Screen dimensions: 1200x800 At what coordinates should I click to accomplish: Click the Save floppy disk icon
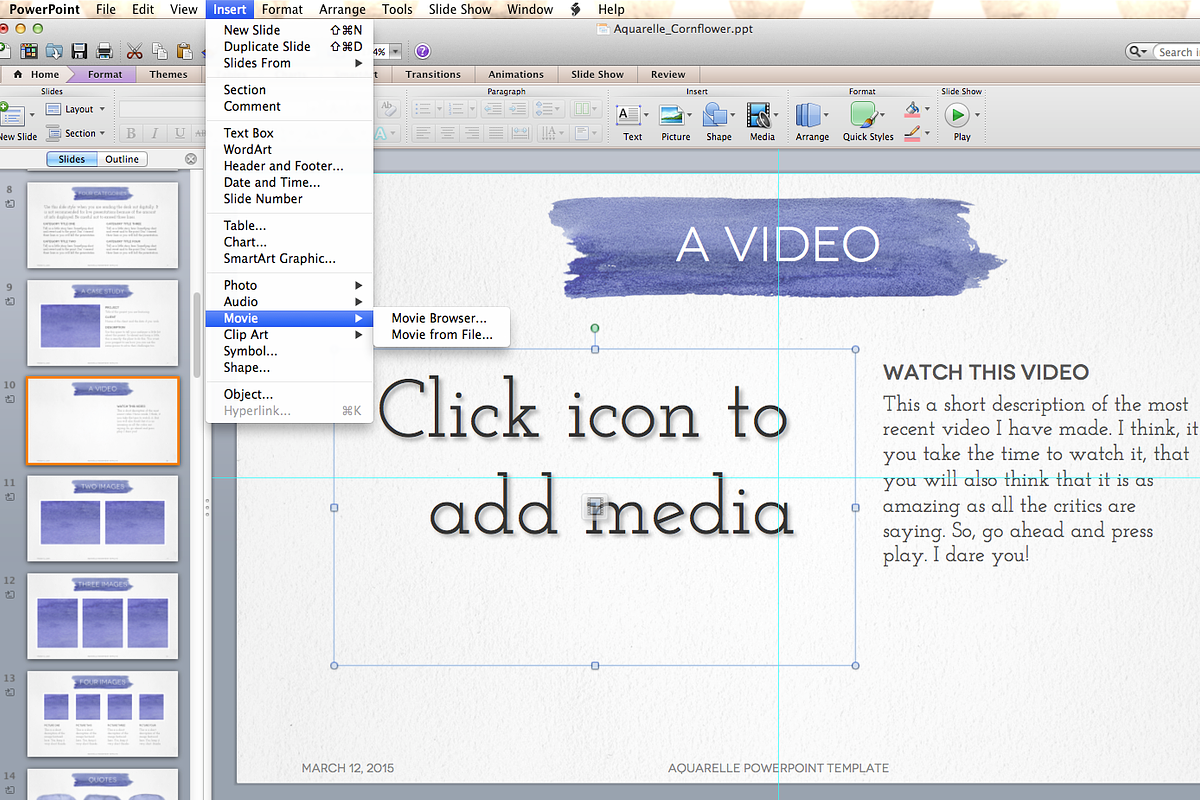tap(79, 51)
